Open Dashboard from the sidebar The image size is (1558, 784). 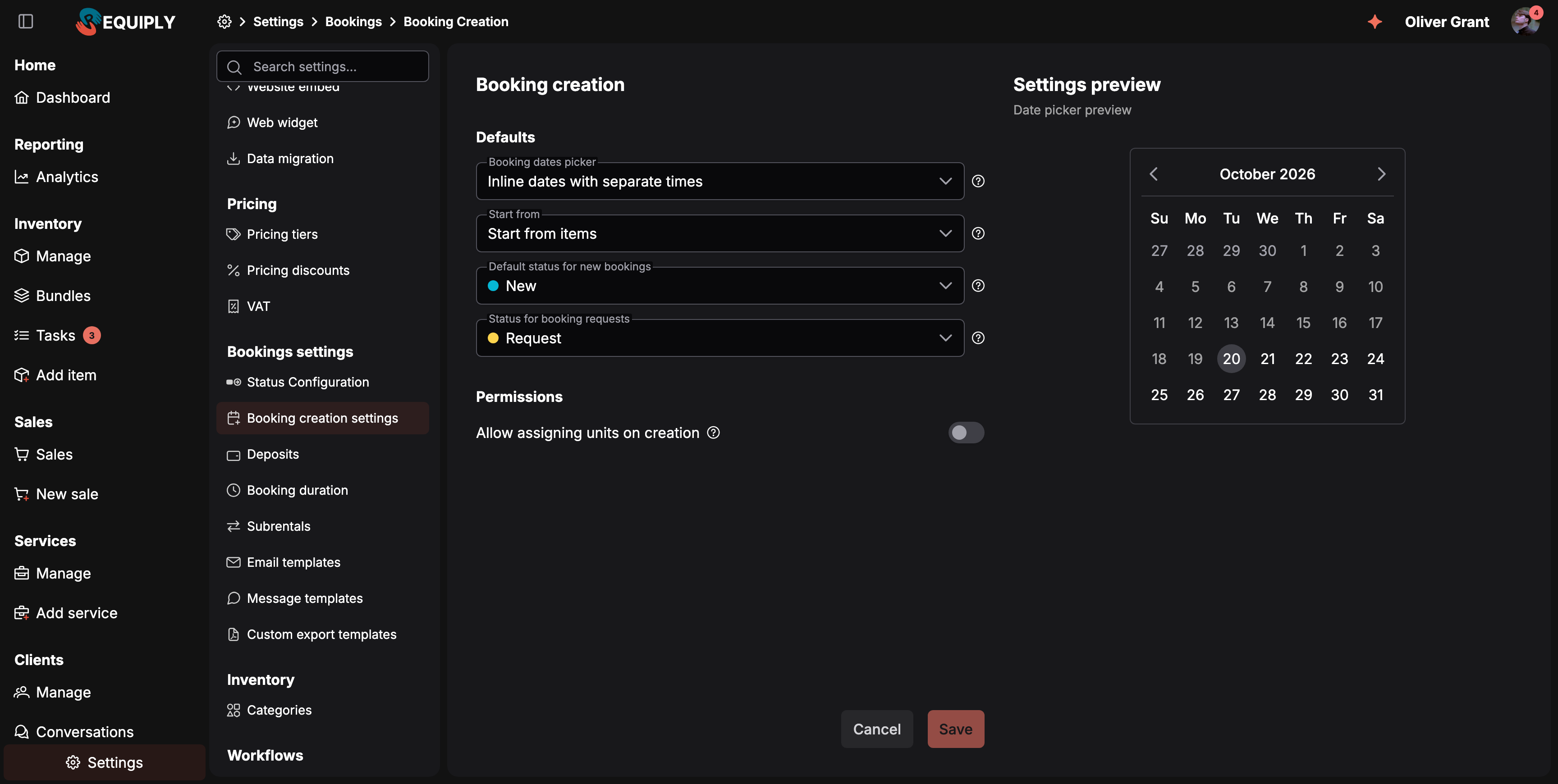[62, 97]
